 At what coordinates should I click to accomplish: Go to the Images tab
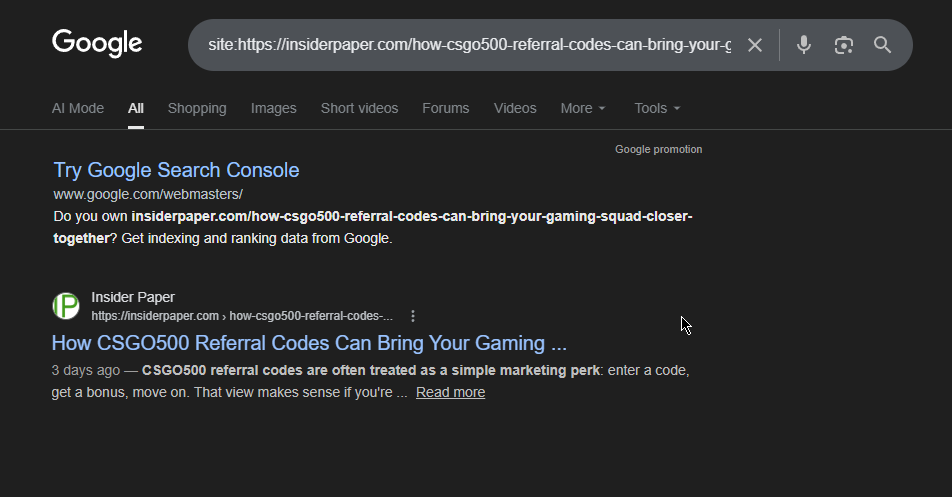click(x=273, y=108)
